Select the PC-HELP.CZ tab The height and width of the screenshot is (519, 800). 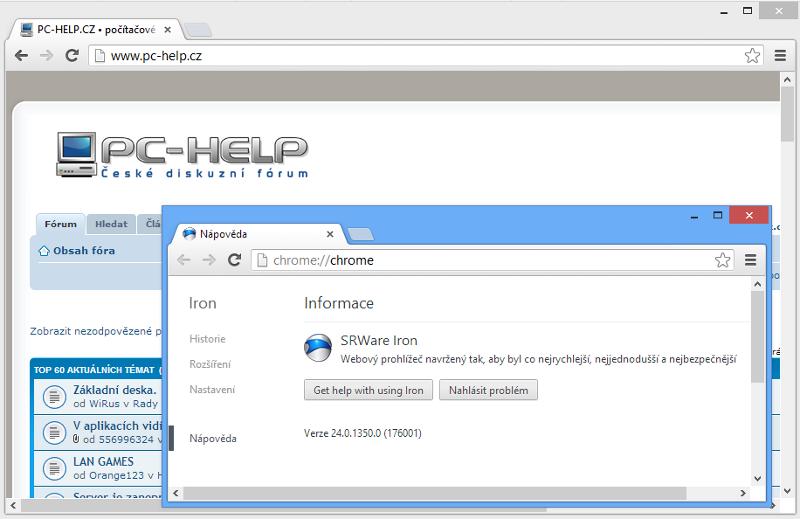(95, 30)
